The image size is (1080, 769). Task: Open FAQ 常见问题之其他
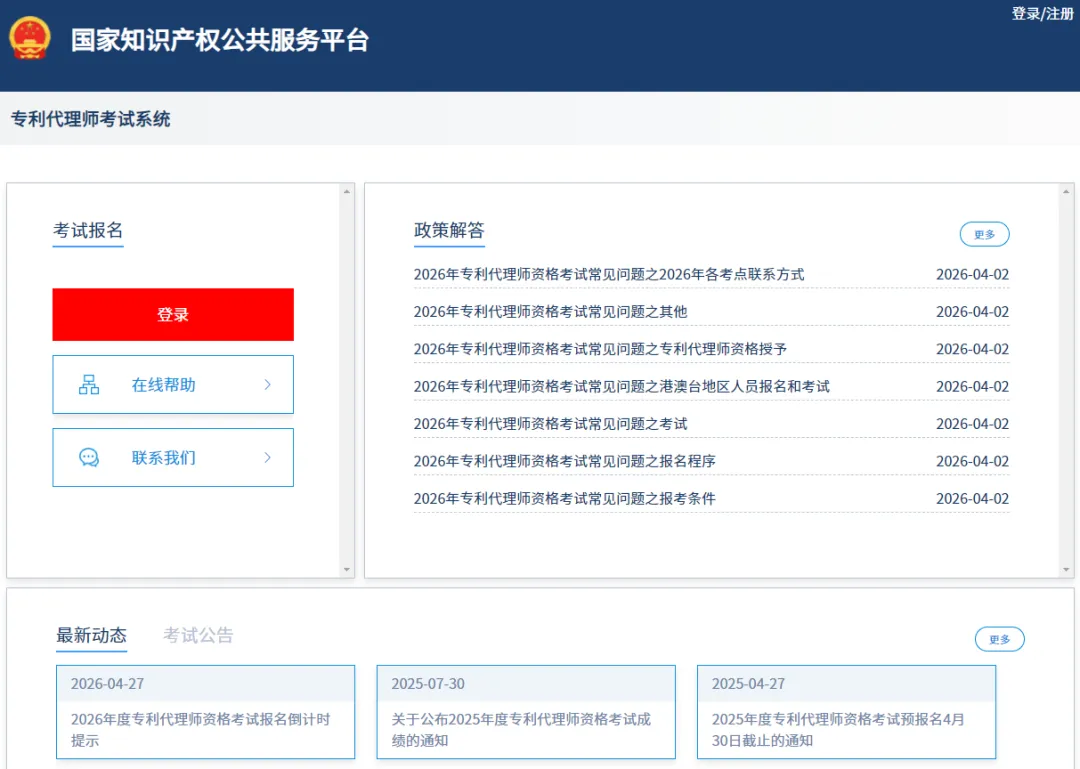tap(550, 311)
